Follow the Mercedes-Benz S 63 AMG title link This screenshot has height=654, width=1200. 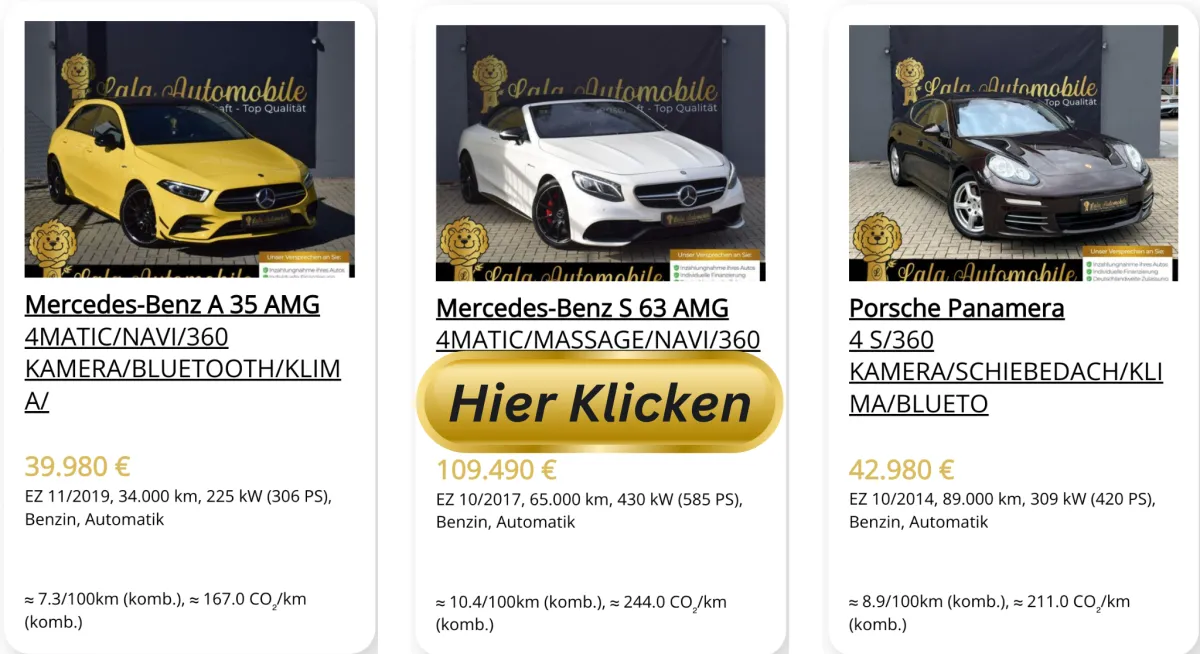click(x=582, y=308)
